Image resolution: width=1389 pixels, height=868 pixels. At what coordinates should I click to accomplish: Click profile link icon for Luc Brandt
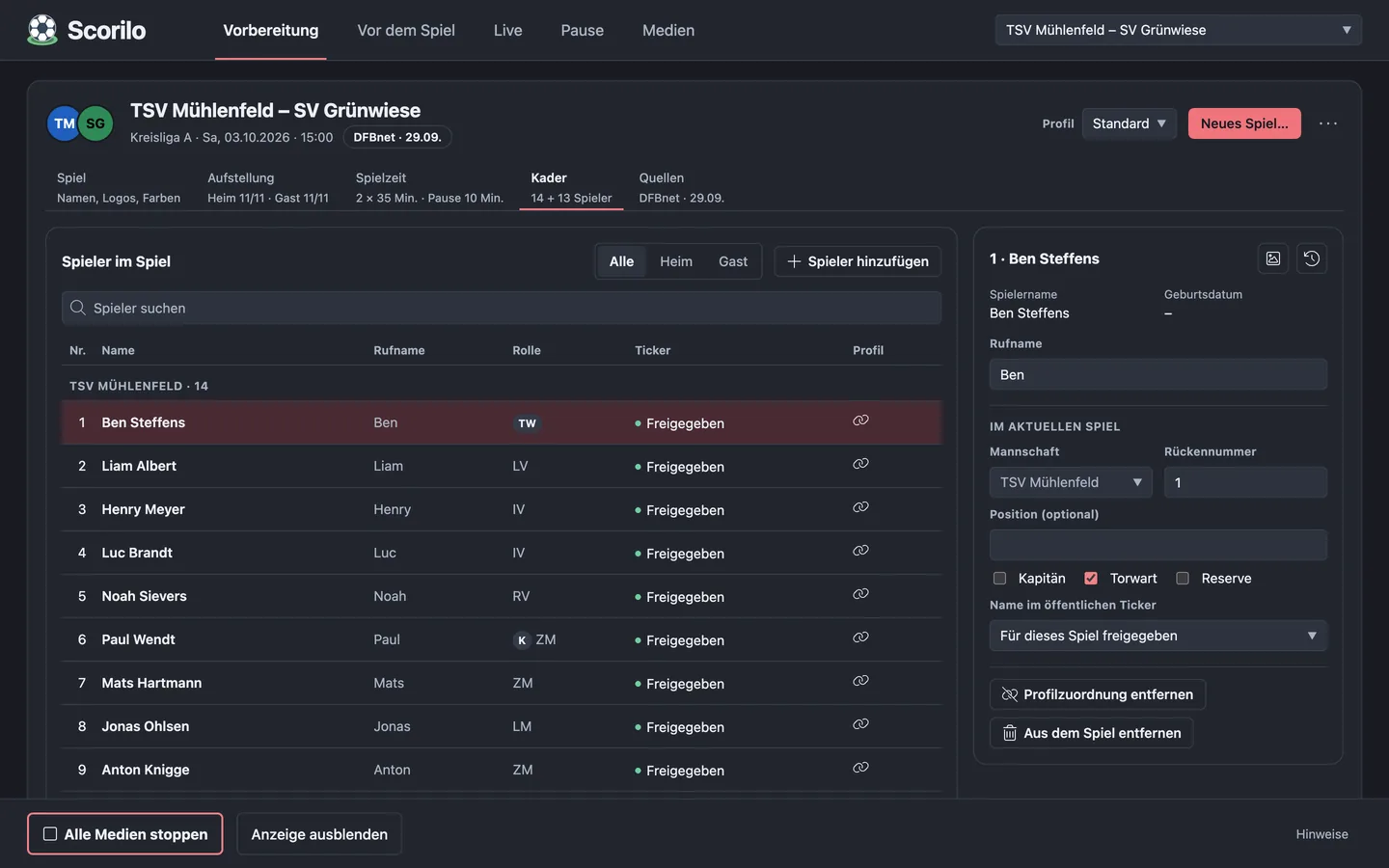(860, 551)
